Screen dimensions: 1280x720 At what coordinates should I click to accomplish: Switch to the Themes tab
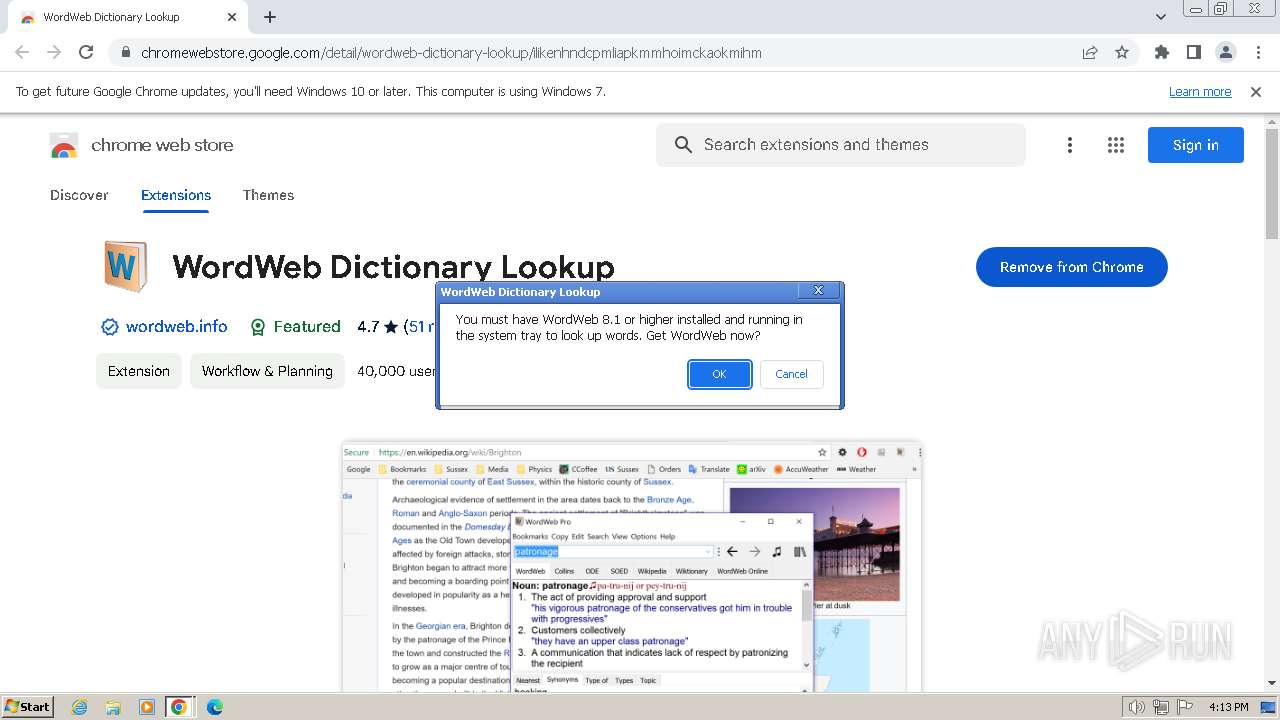268,195
